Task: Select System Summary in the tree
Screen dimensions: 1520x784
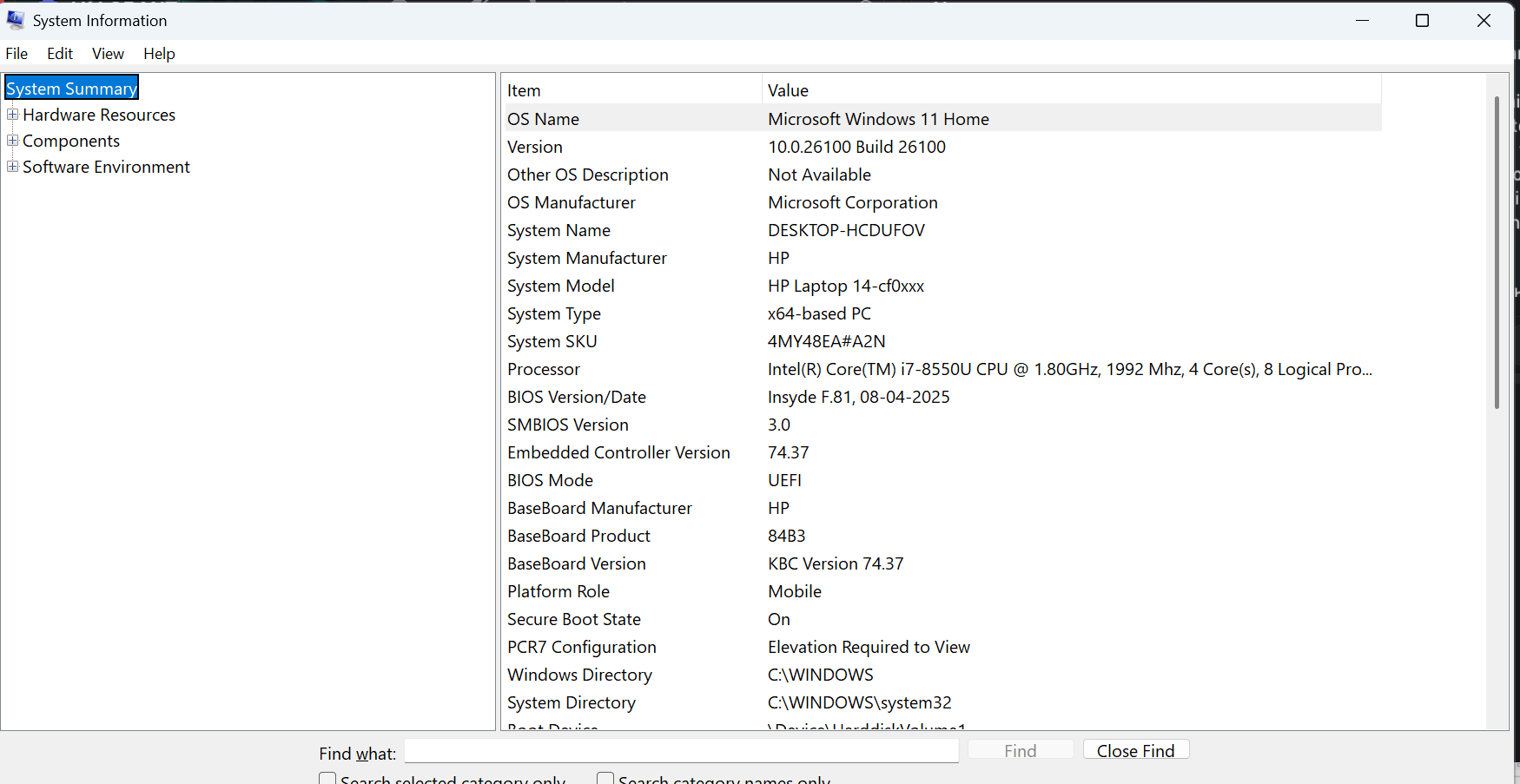Action: click(72, 89)
